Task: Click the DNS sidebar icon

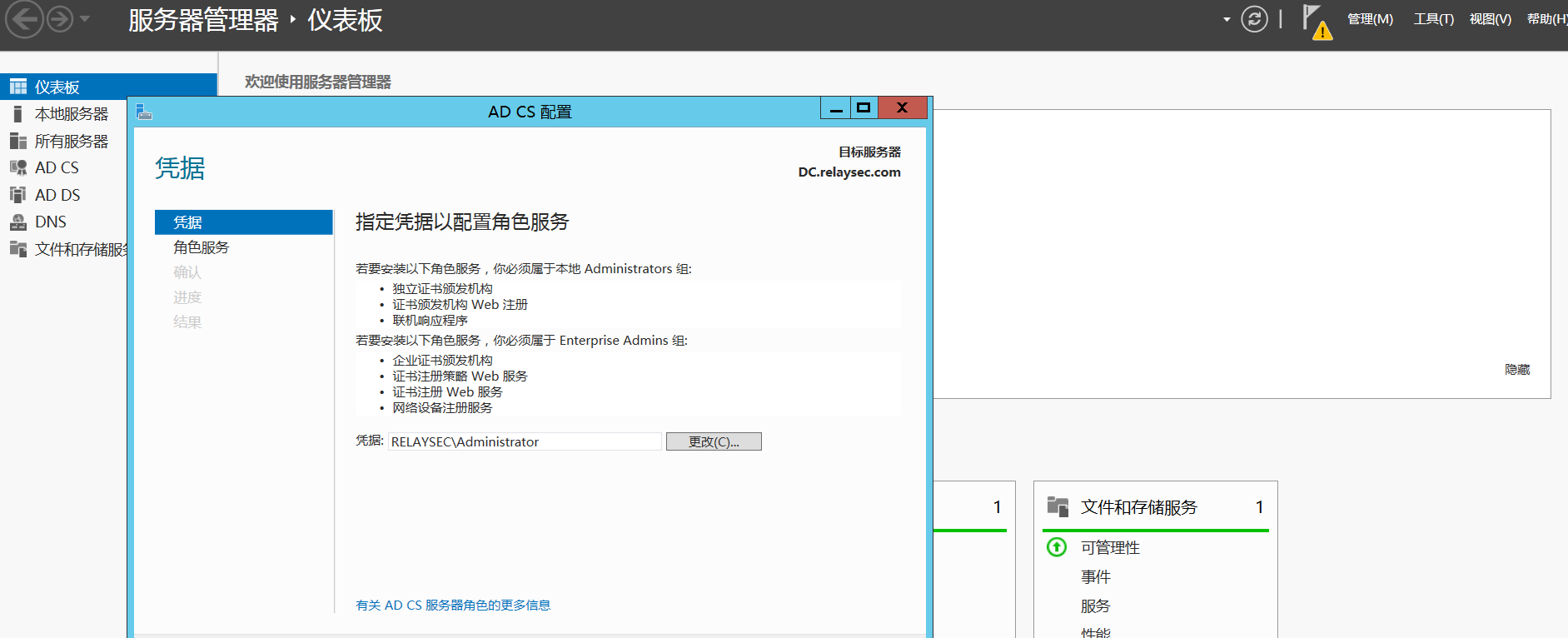Action: pos(18,222)
